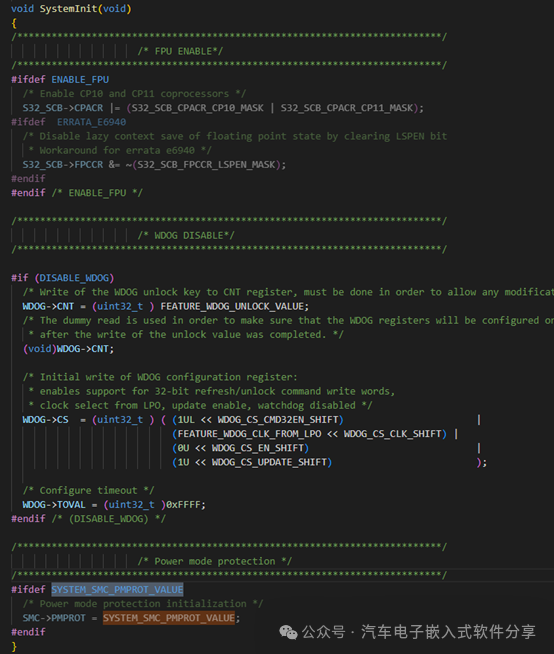Screen dimensions: 554x654
Task: Click WDOG->CNT unlock assignment
Action: pyautogui.click(x=166, y=306)
